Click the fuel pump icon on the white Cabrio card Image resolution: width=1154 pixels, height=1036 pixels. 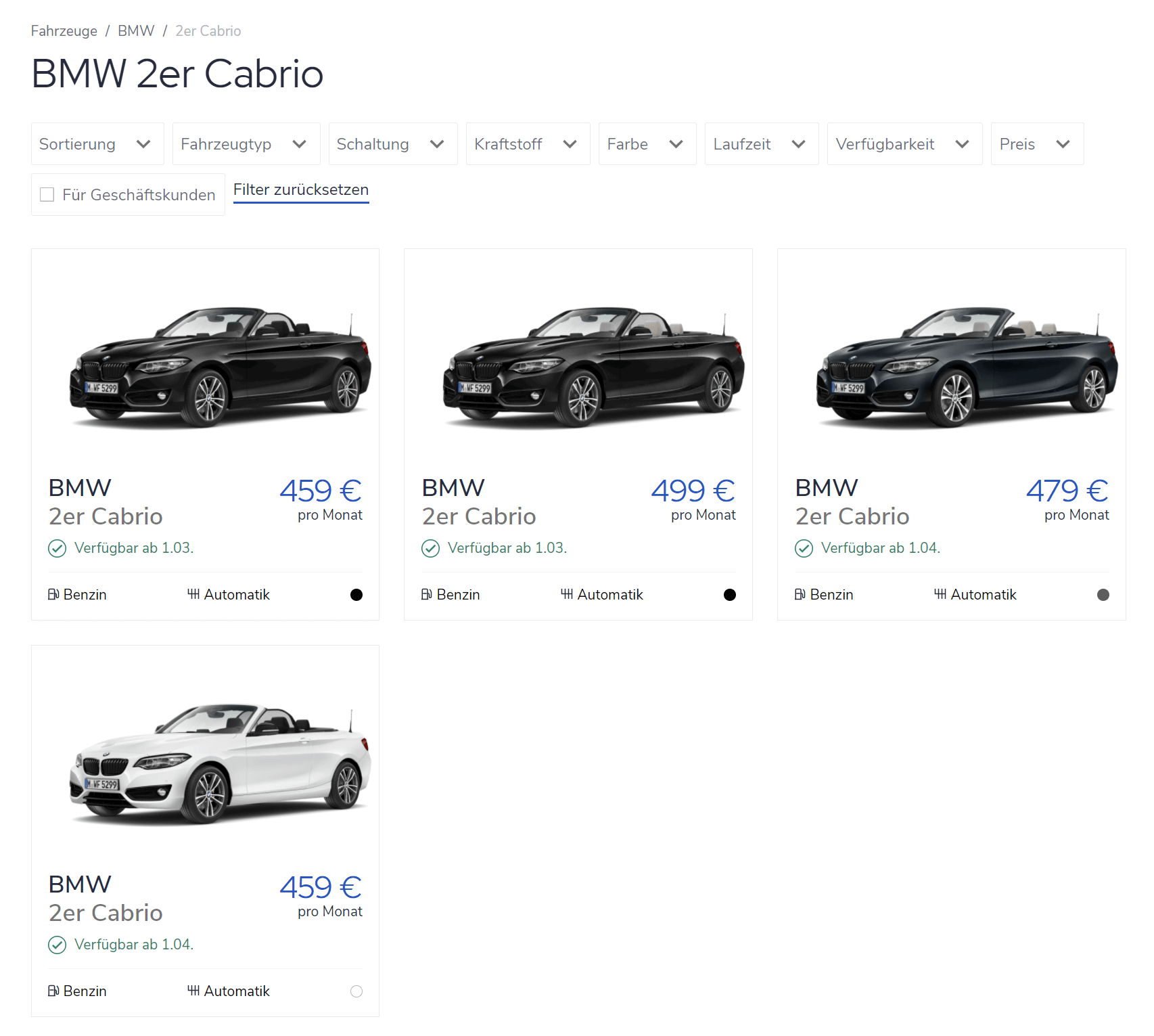[53, 991]
